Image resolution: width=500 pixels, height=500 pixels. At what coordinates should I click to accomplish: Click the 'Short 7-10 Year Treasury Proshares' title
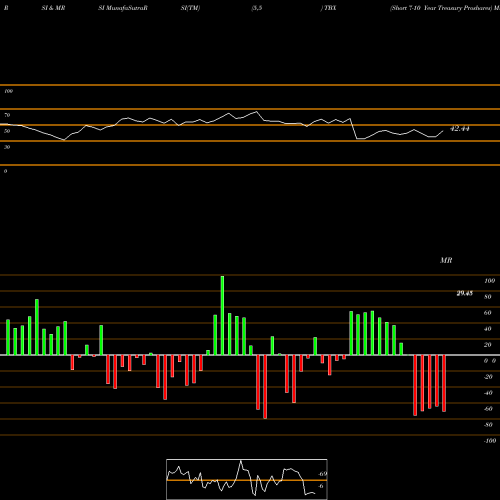(441, 8)
